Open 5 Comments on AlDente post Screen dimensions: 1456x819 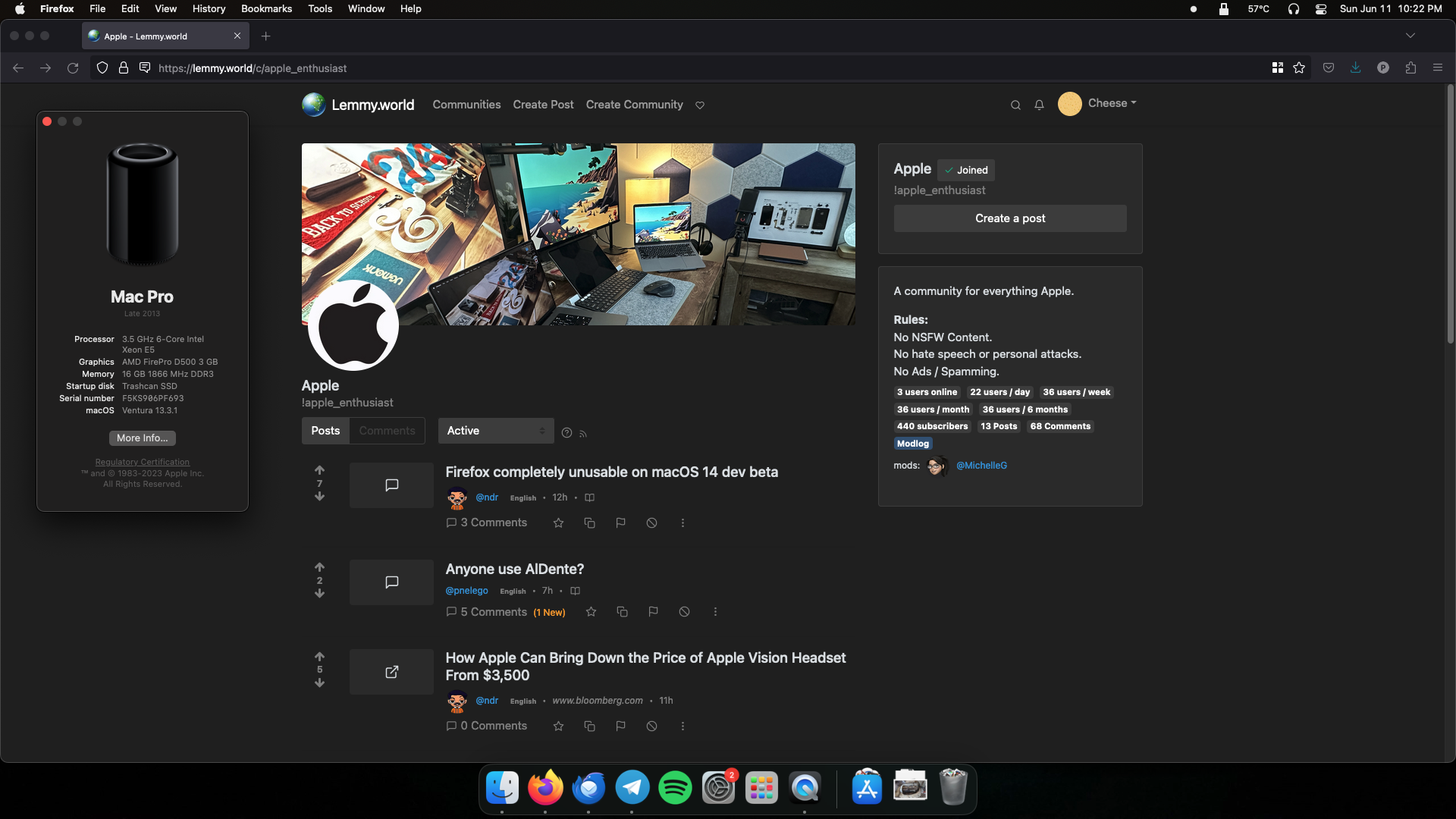tap(486, 612)
